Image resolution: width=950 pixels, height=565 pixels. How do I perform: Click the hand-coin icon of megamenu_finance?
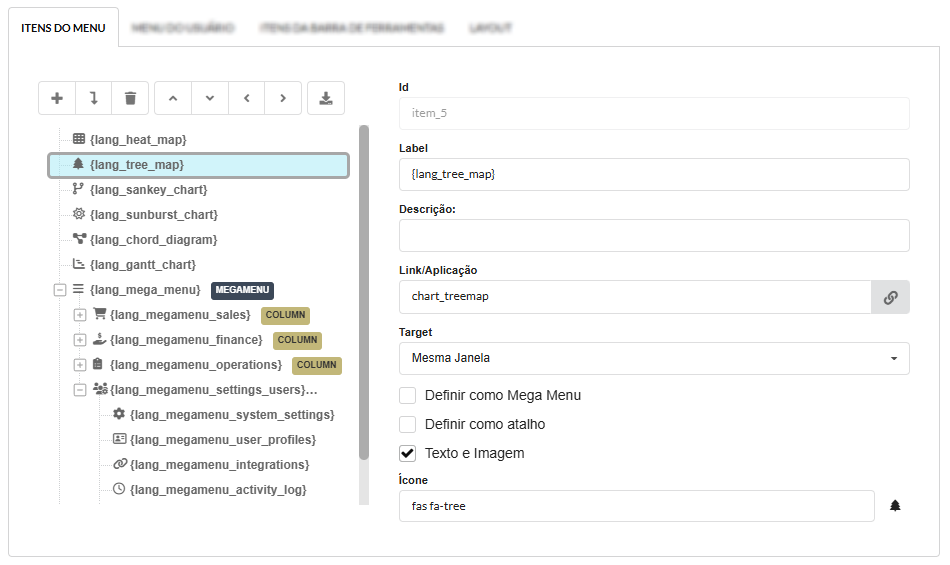99,339
